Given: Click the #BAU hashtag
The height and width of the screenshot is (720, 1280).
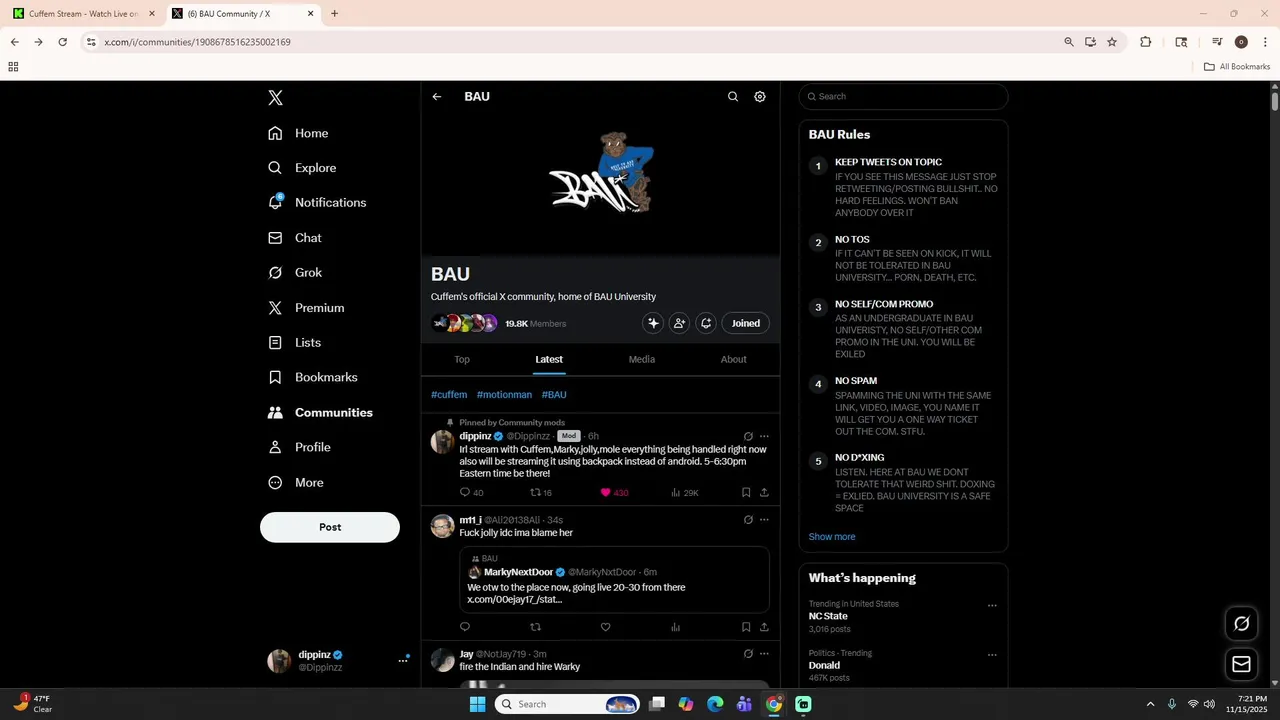Looking at the screenshot, I should tap(554, 395).
